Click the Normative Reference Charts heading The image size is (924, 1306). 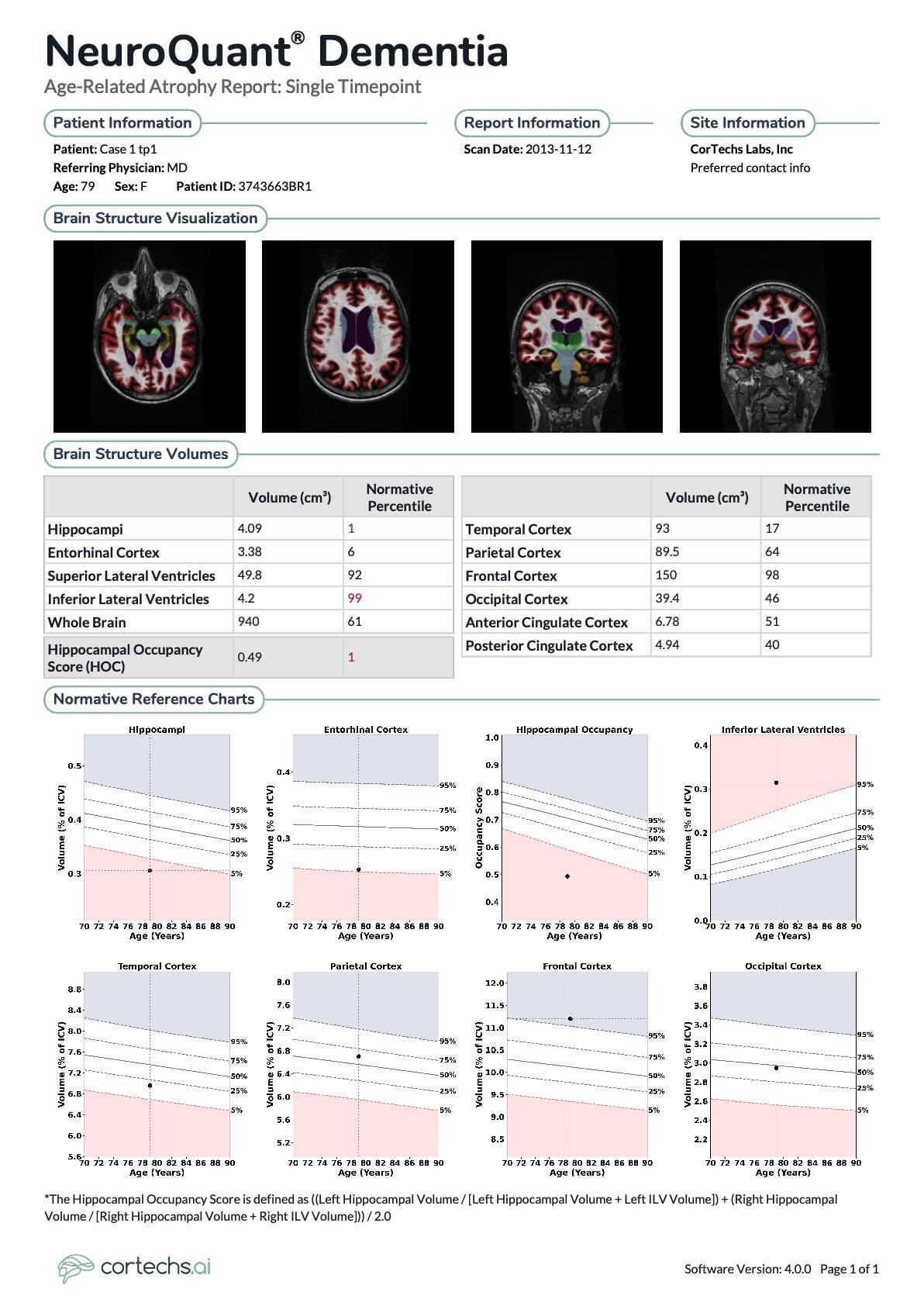click(x=153, y=699)
